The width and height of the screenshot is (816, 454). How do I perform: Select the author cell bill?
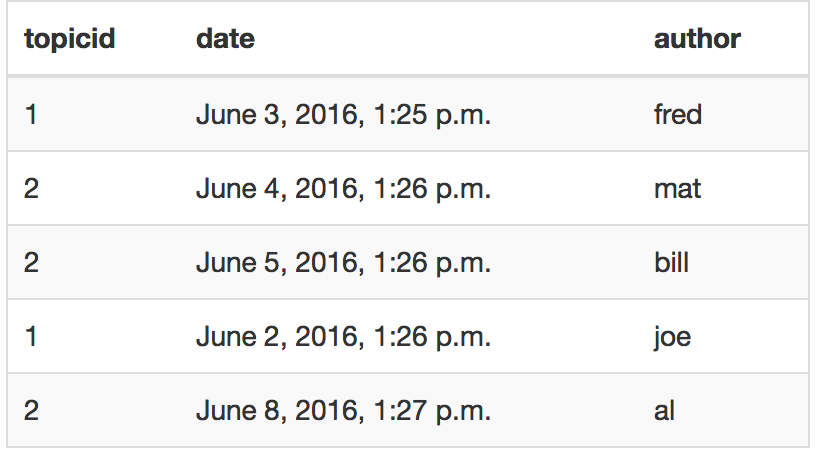click(x=671, y=262)
